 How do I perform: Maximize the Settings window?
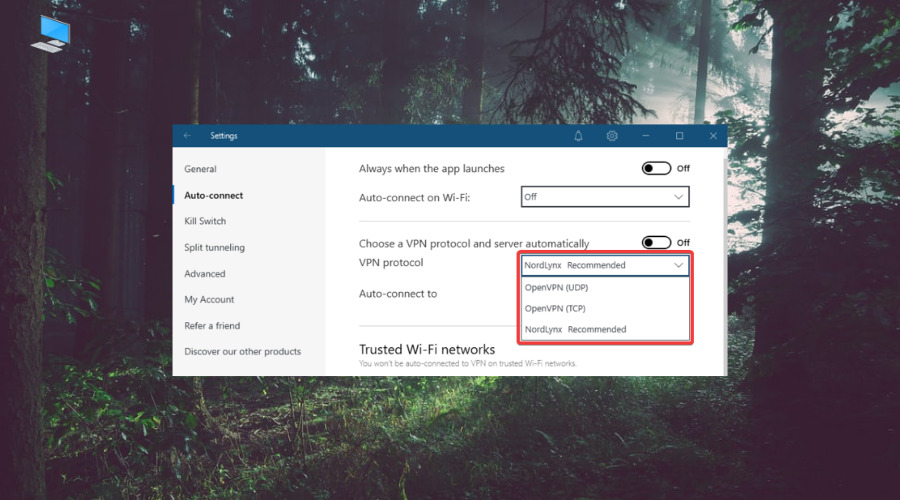(680, 136)
